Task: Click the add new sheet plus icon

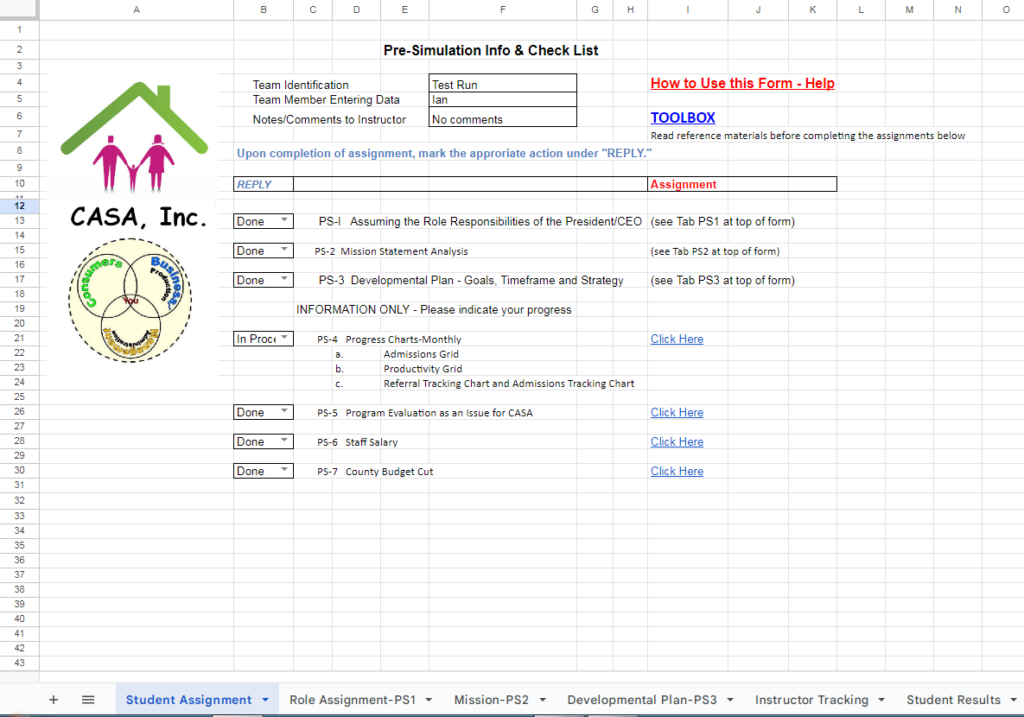Action: (x=53, y=700)
